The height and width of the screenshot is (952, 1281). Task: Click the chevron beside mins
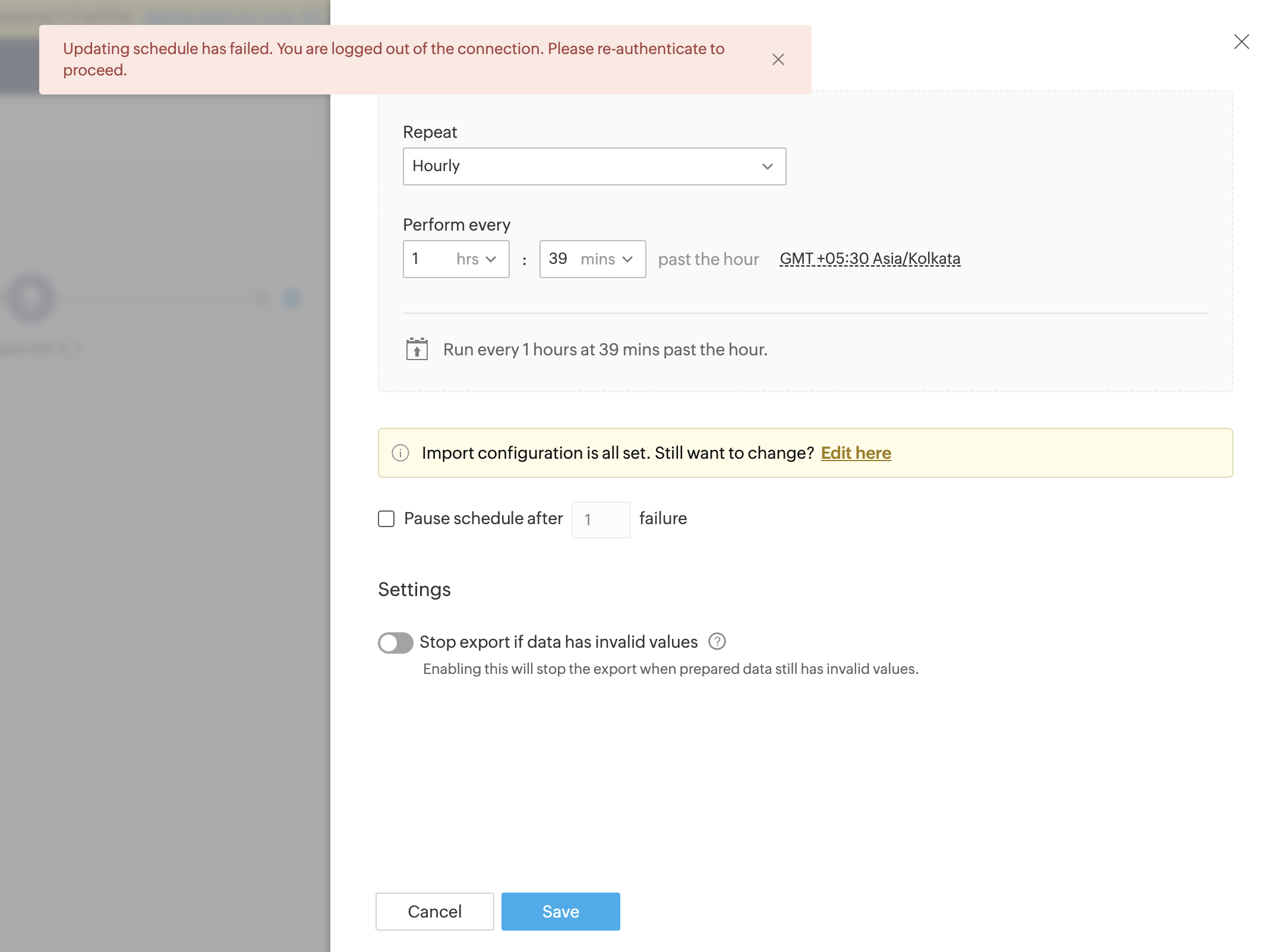(x=627, y=259)
